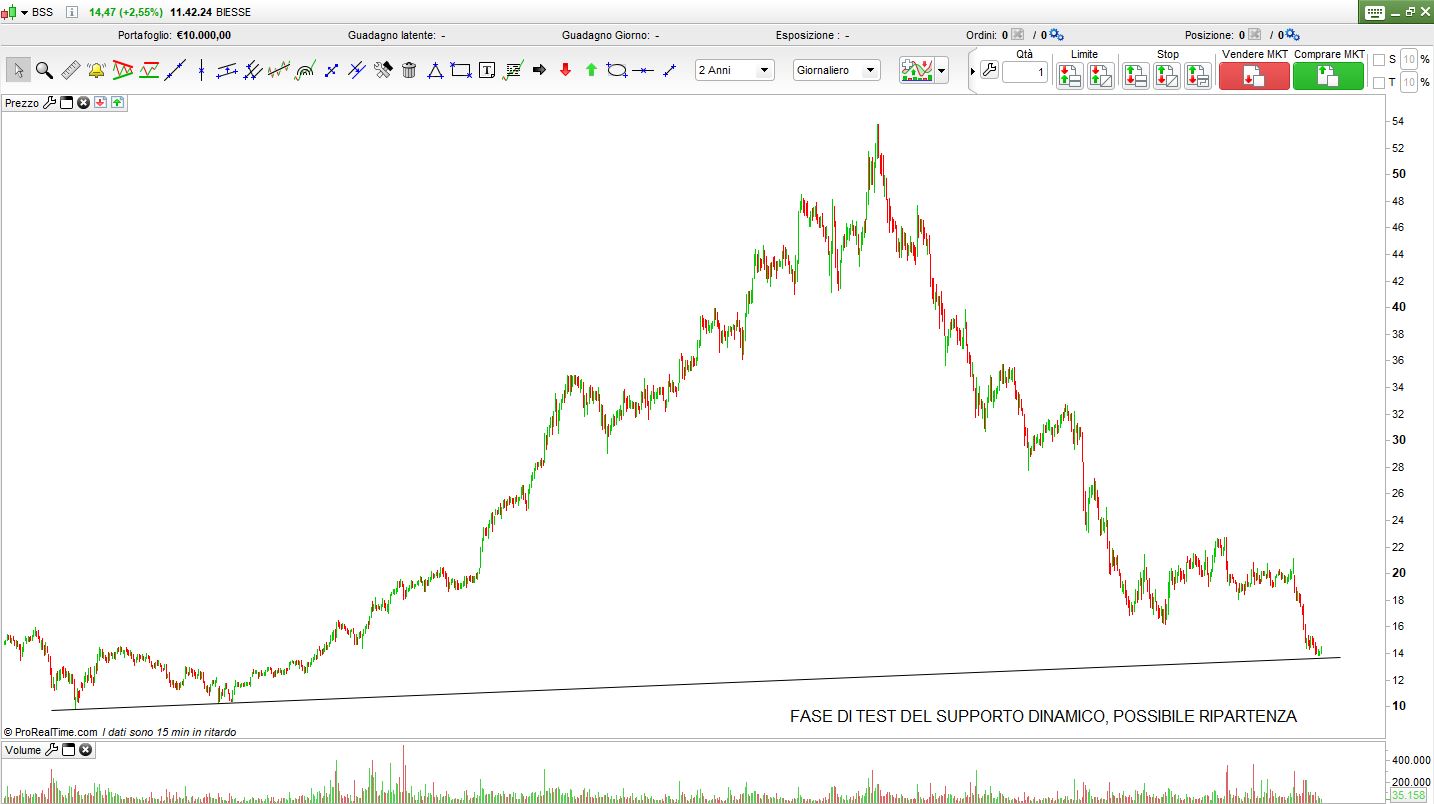The height and width of the screenshot is (804, 1434).
Task: Select the rectangle drawing tool
Action: tap(461, 70)
